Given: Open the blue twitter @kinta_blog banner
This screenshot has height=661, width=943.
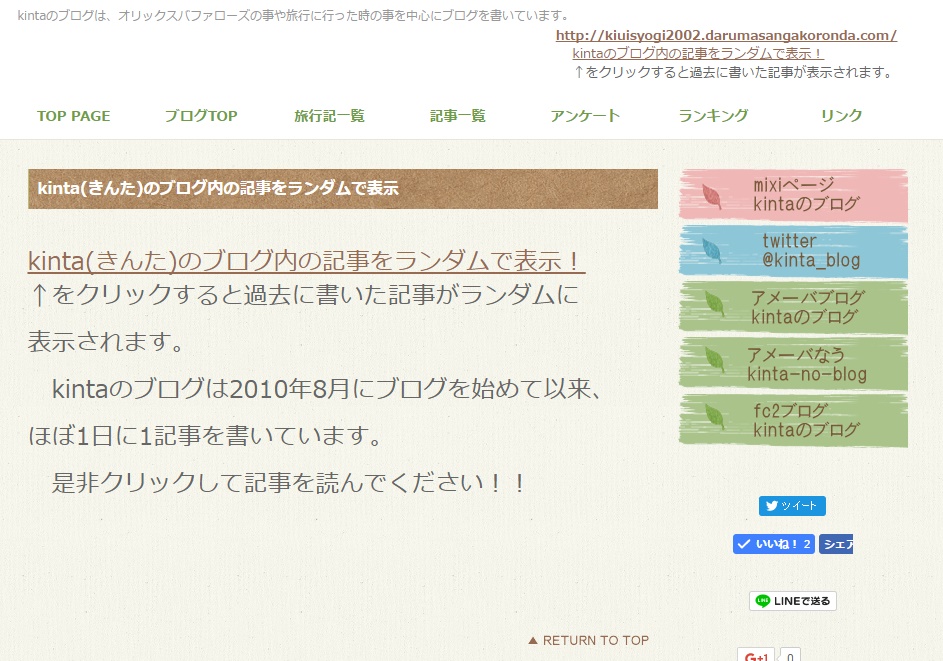Looking at the screenshot, I should [x=793, y=251].
